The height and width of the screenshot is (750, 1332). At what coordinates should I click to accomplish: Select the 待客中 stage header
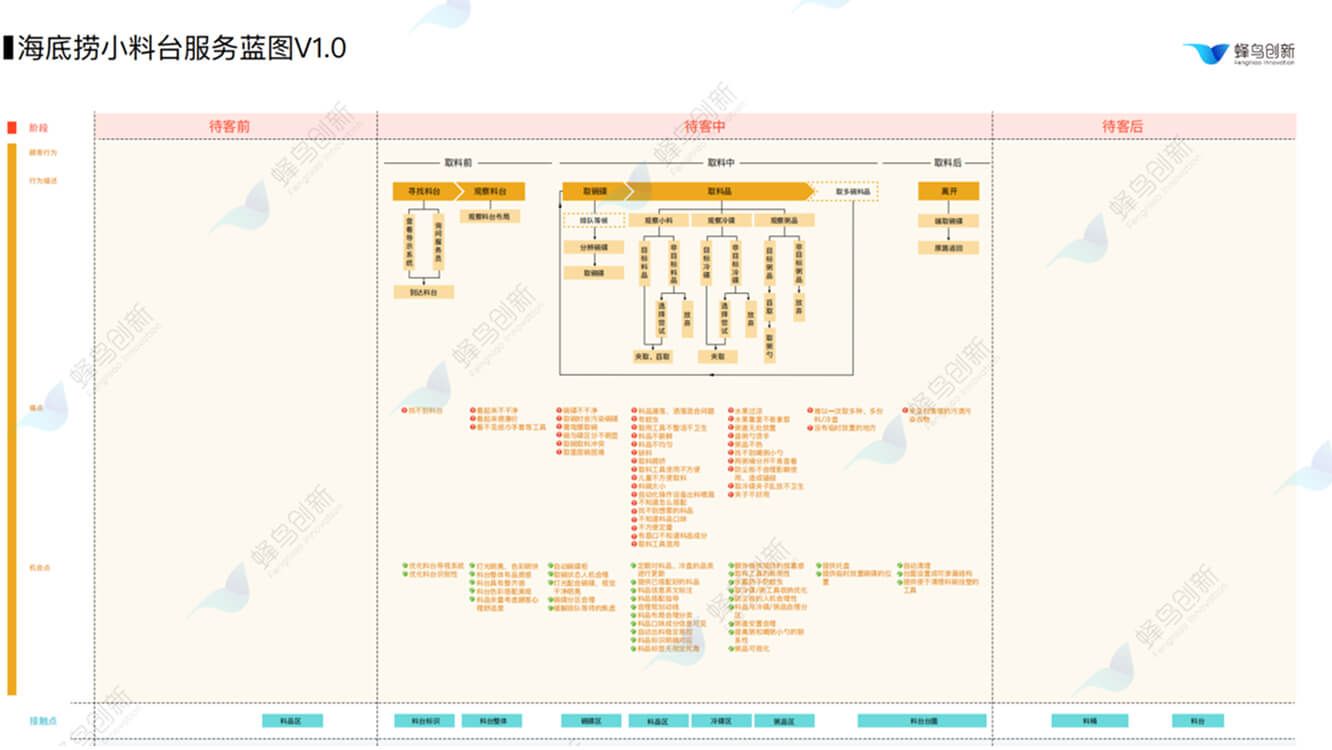point(705,126)
